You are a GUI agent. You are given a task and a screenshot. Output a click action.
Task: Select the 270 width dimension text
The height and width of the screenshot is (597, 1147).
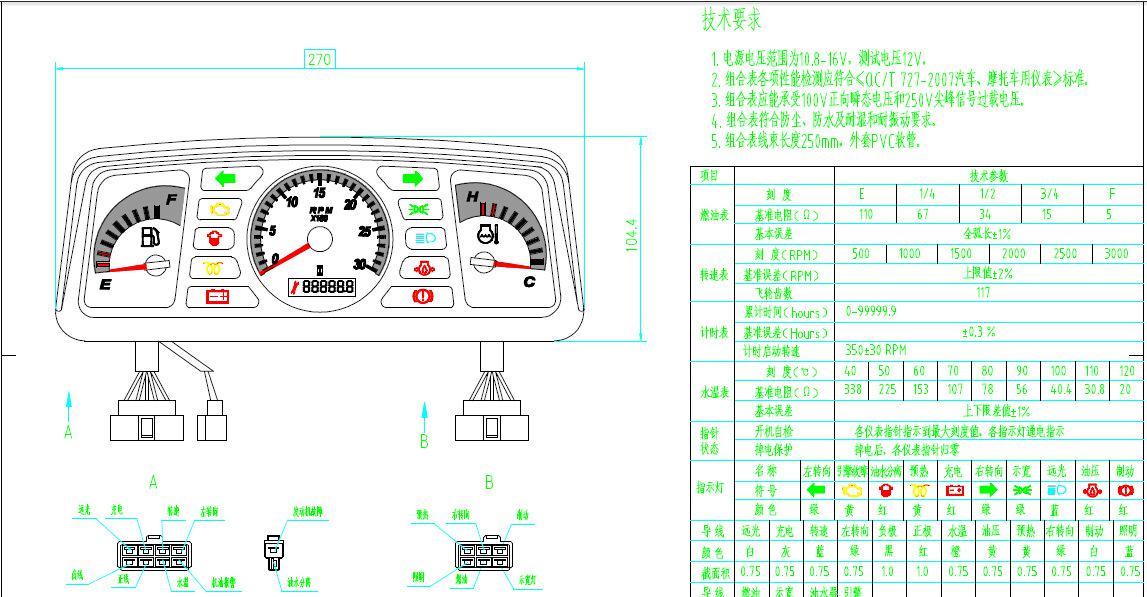tap(319, 59)
